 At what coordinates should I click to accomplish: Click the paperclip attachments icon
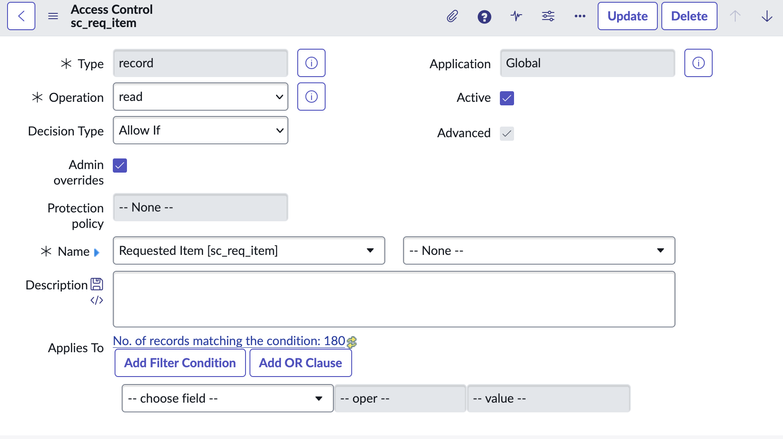click(x=452, y=16)
